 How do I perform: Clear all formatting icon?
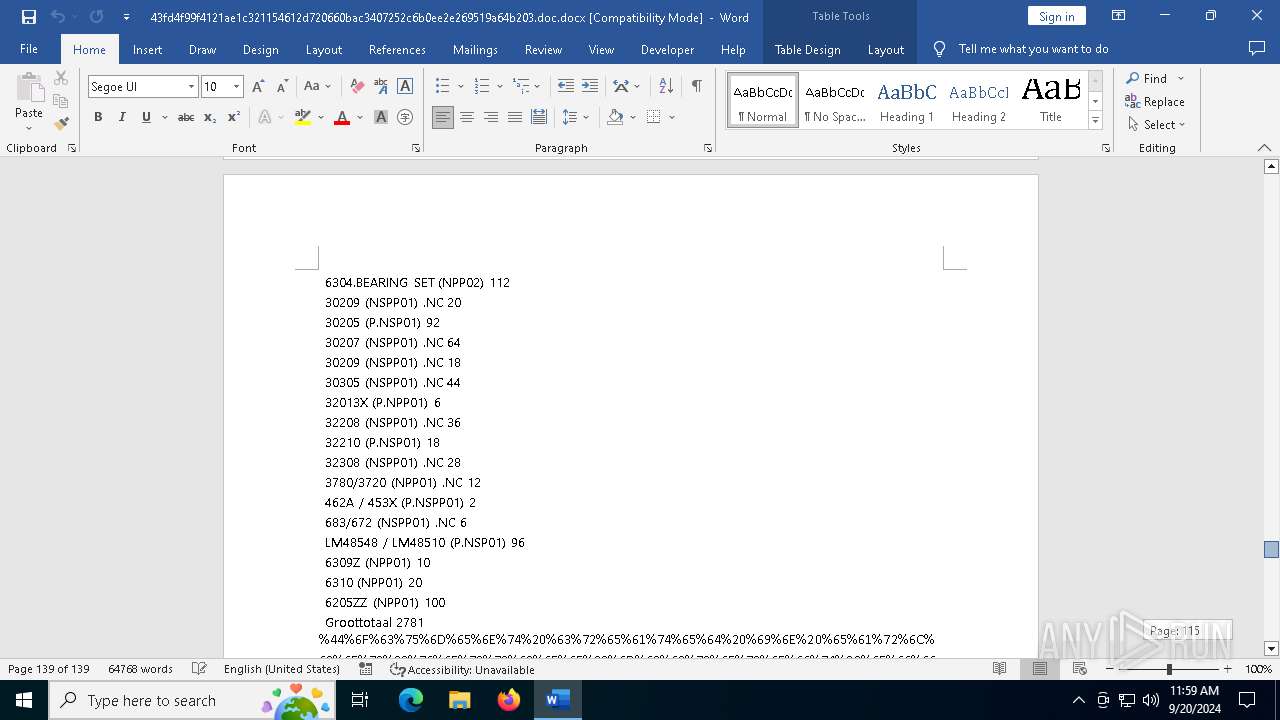(x=357, y=87)
